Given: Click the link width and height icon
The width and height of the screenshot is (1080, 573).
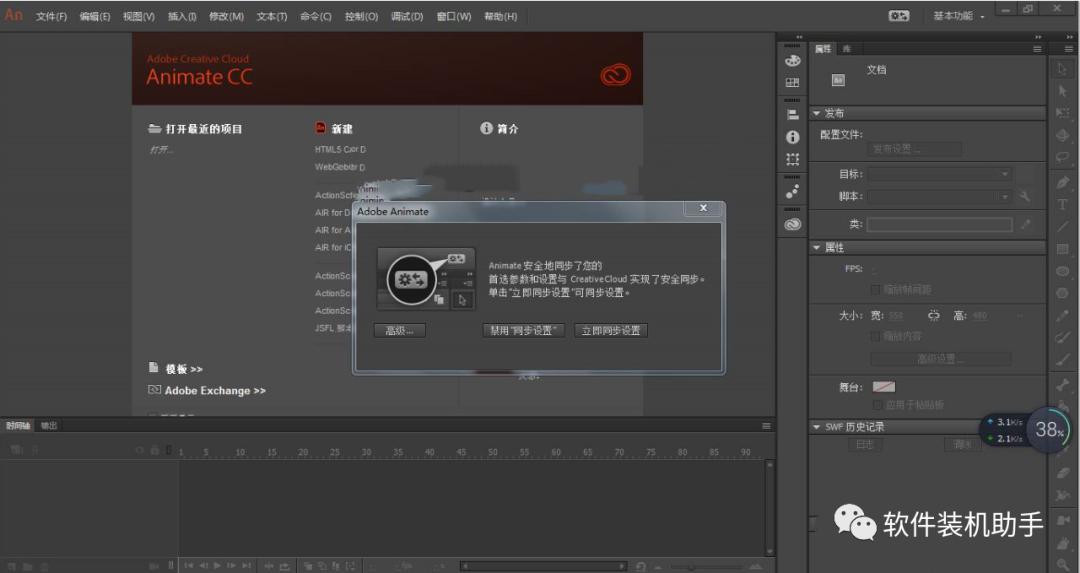Looking at the screenshot, I should point(933,315).
